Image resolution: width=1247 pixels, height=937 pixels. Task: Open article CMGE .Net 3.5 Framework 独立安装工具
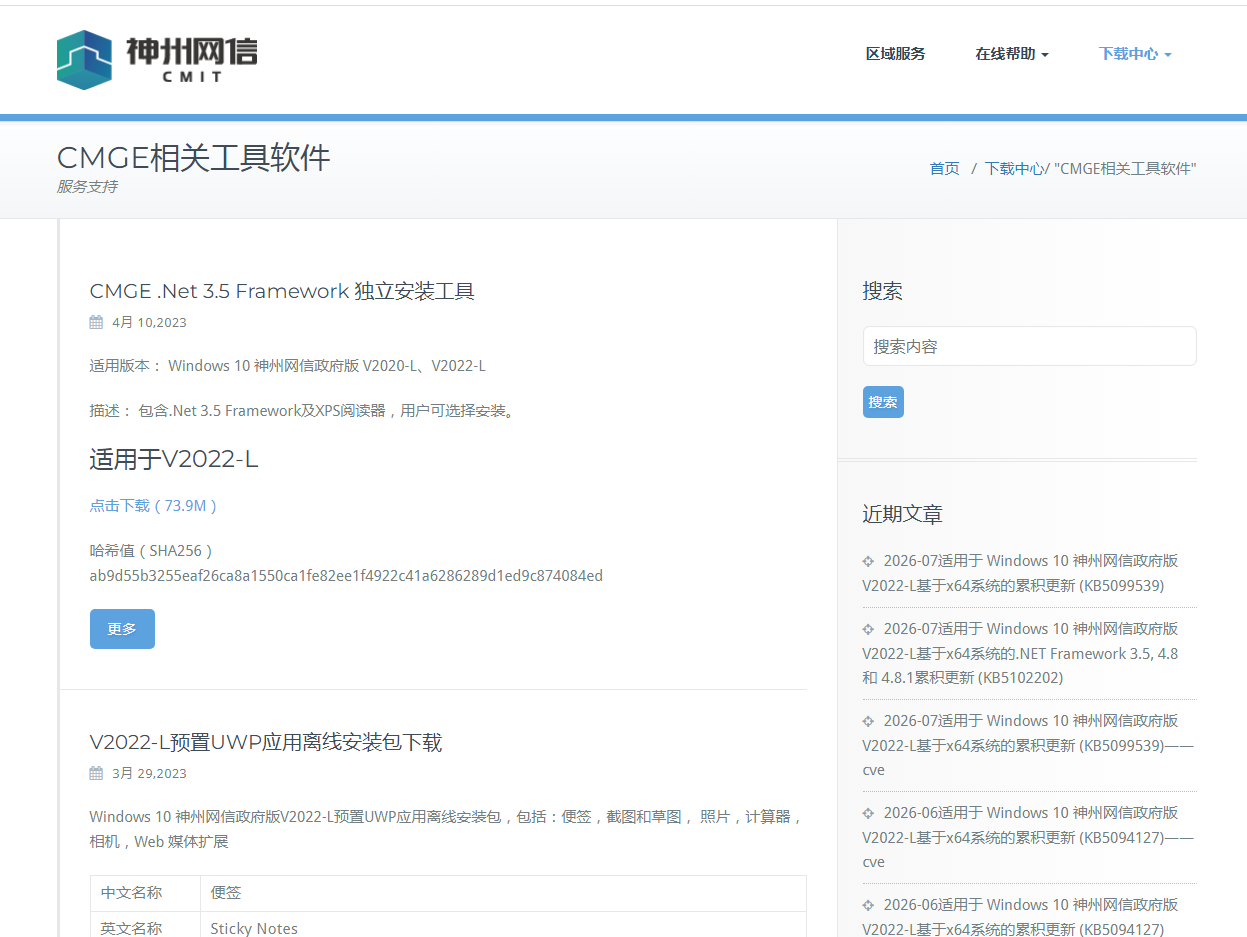click(282, 291)
